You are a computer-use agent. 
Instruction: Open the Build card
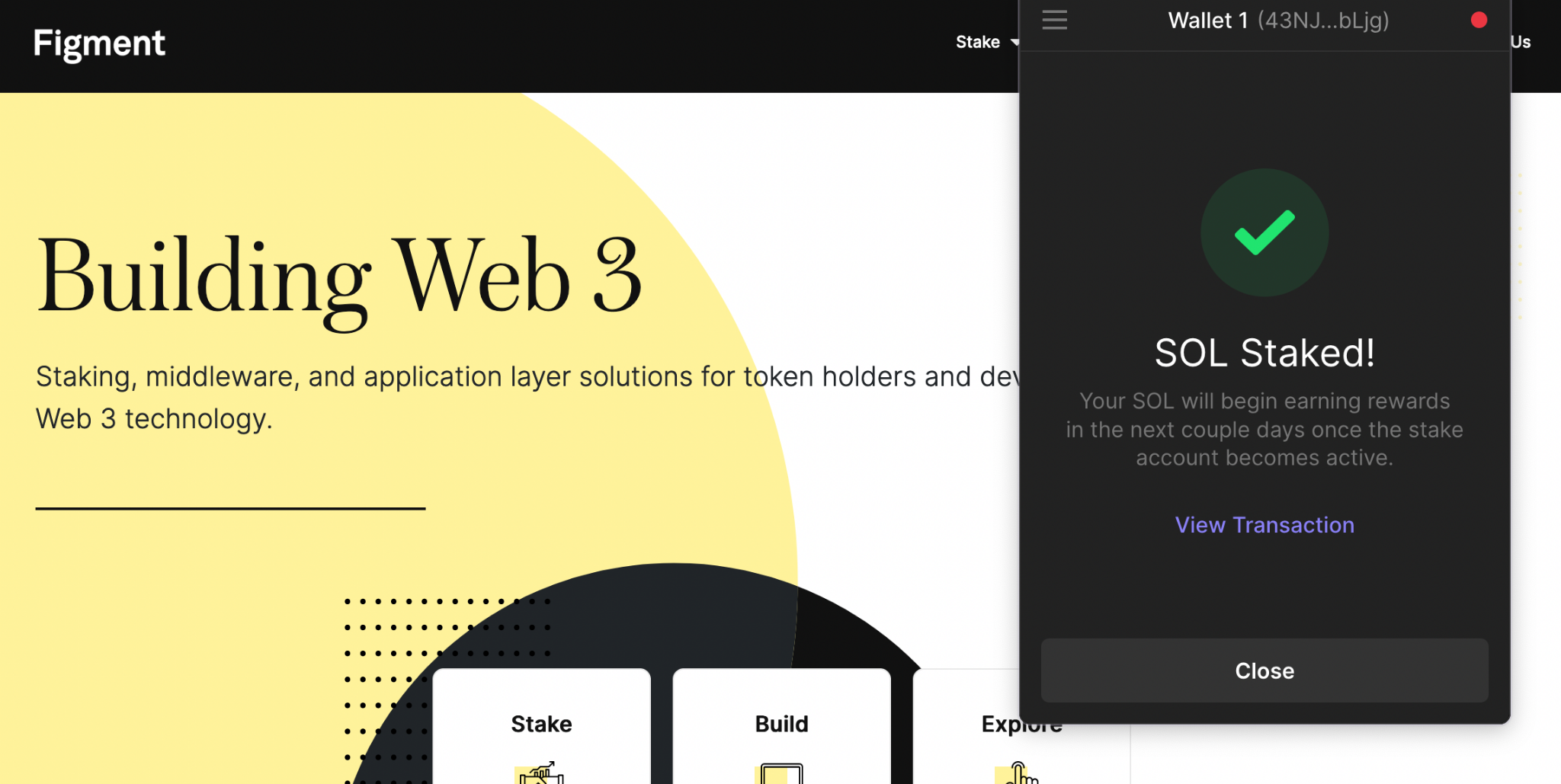[781, 726]
